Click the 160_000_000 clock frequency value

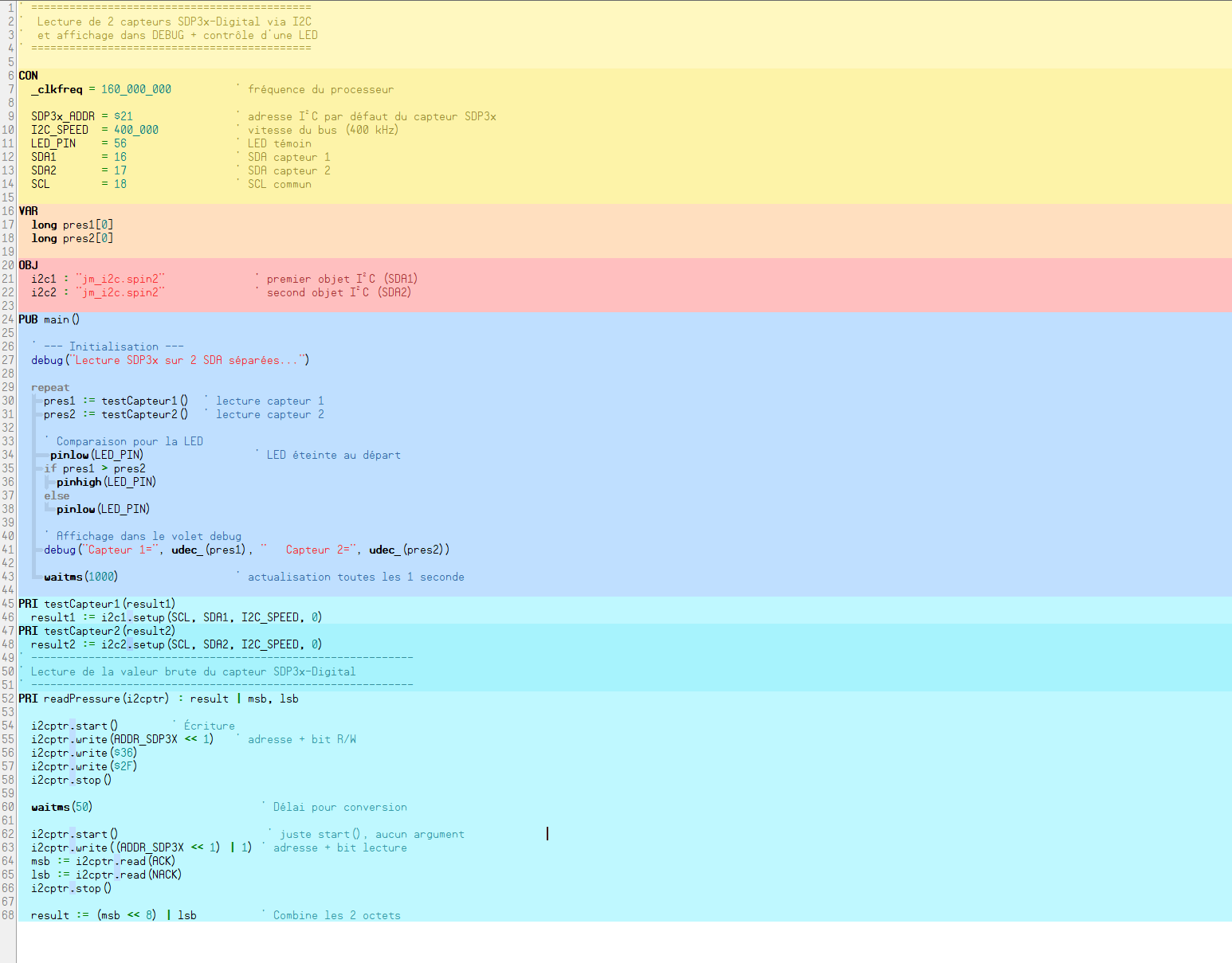[x=135, y=89]
